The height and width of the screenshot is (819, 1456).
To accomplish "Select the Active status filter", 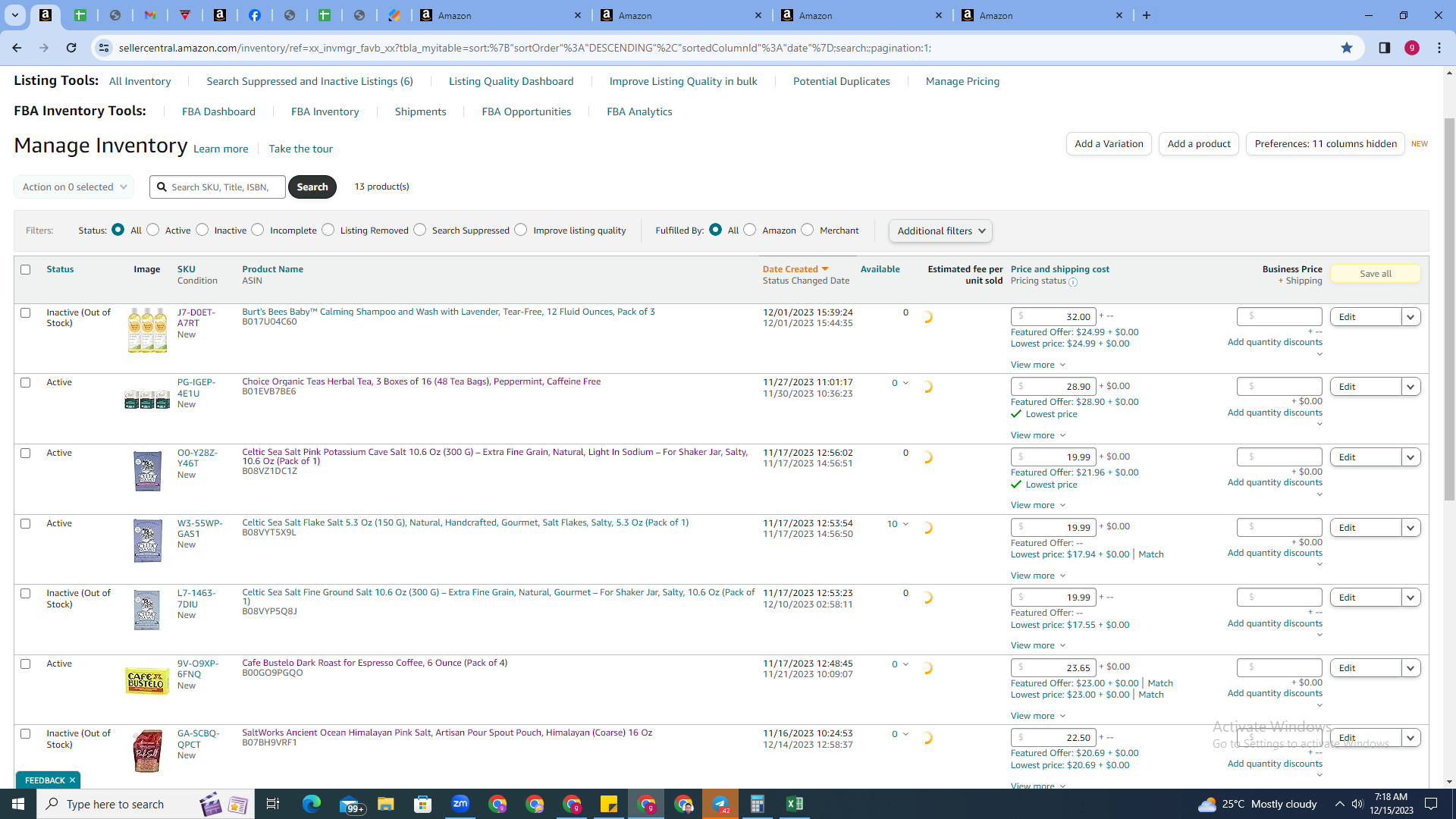I will point(153,230).
